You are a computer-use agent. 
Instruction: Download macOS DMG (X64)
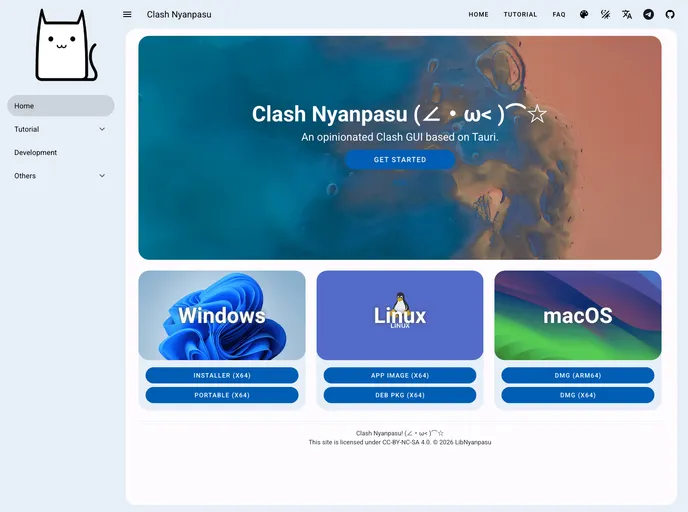tap(578, 395)
